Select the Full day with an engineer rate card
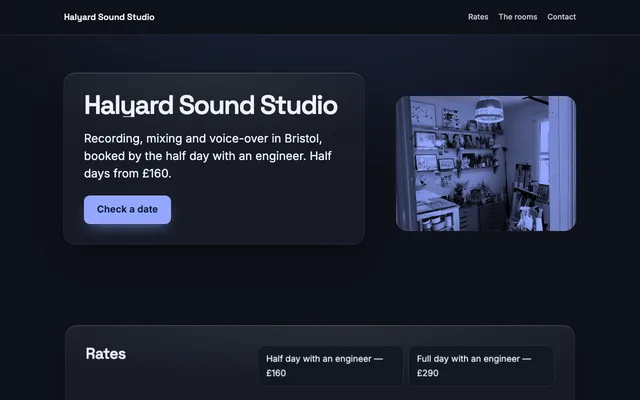Screen dimensions: 640x400 (481, 366)
